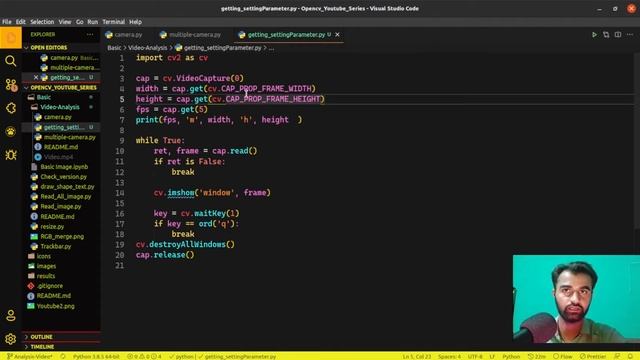This screenshot has width=640, height=360.
Task: Close getting_se... entry in Open Editors
Action: tap(36, 77)
